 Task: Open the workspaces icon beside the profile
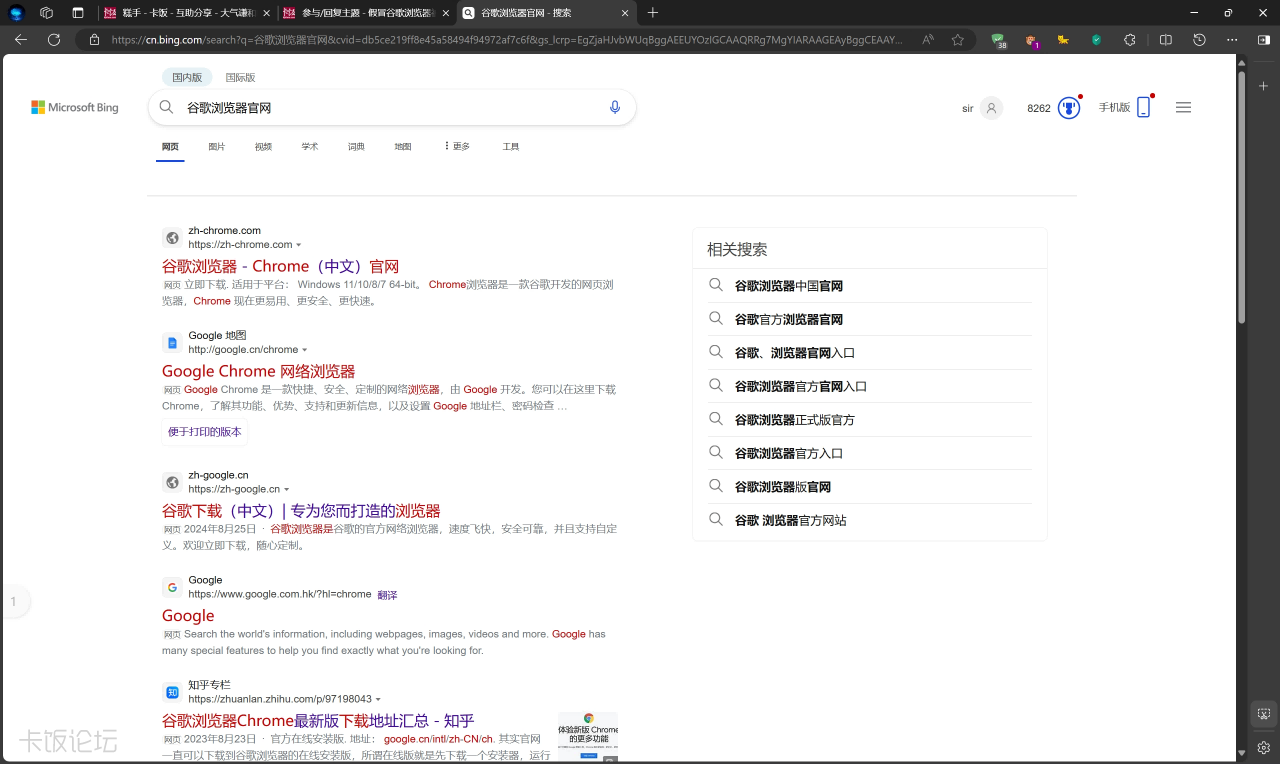coord(47,13)
